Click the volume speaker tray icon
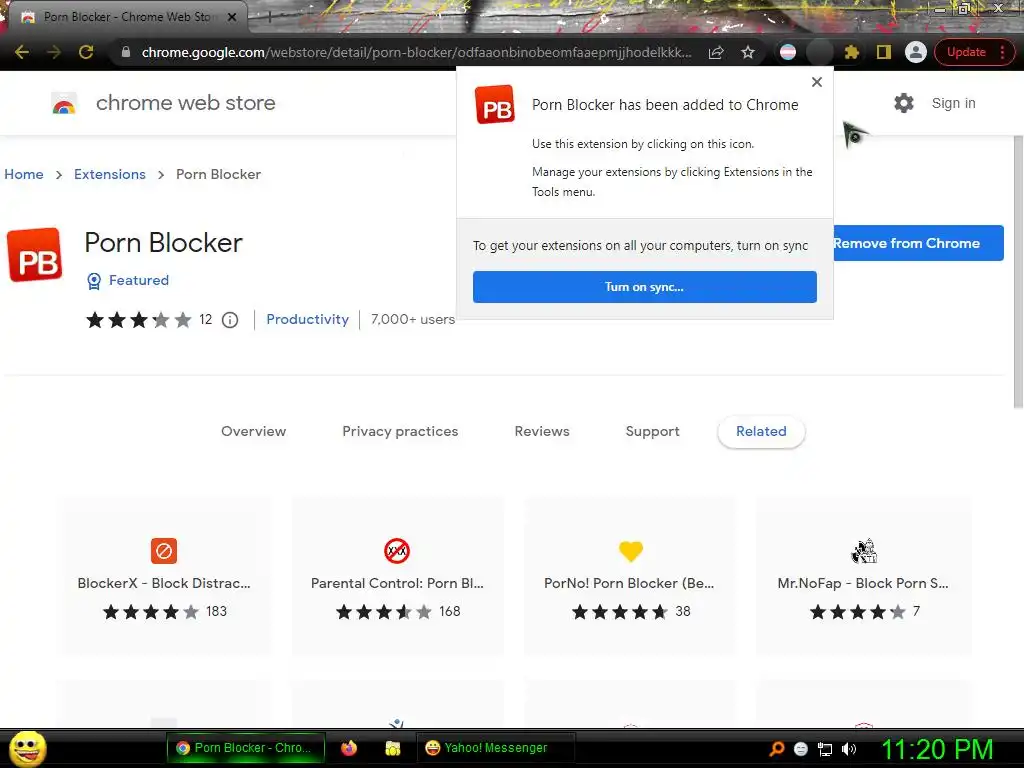Viewport: 1024px width, 768px height. 849,749
